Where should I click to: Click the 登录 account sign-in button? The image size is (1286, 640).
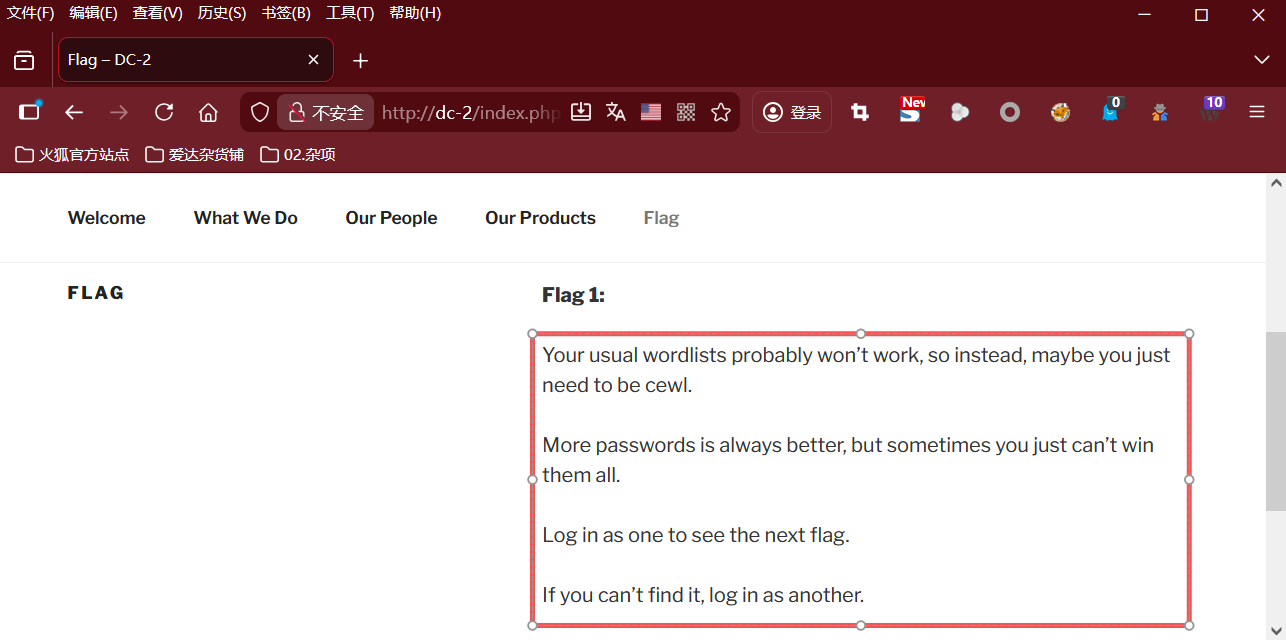point(792,112)
